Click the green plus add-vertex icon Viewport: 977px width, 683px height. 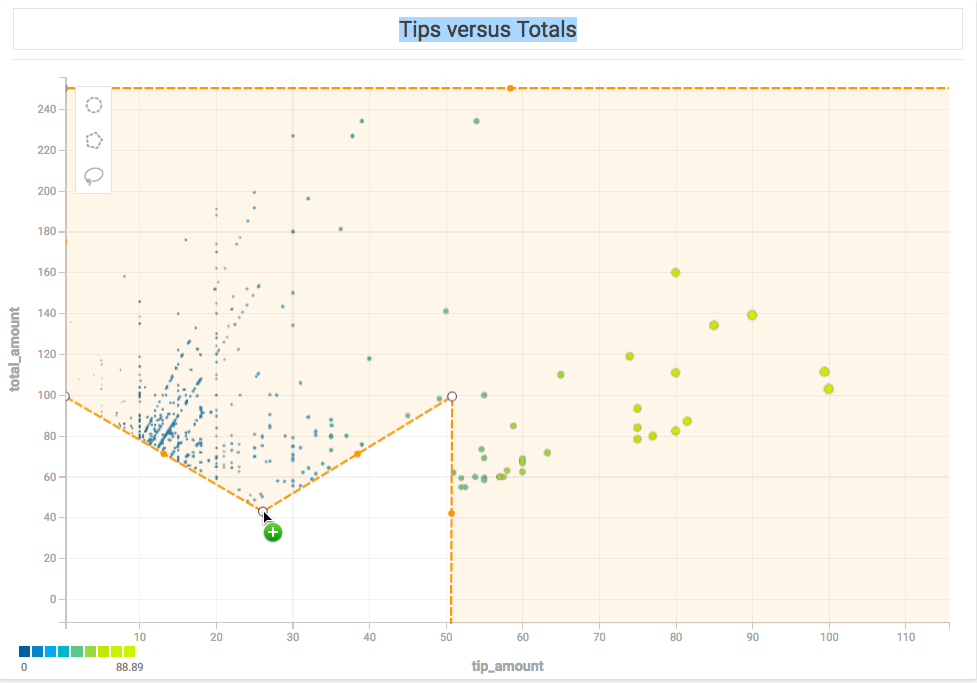click(273, 532)
